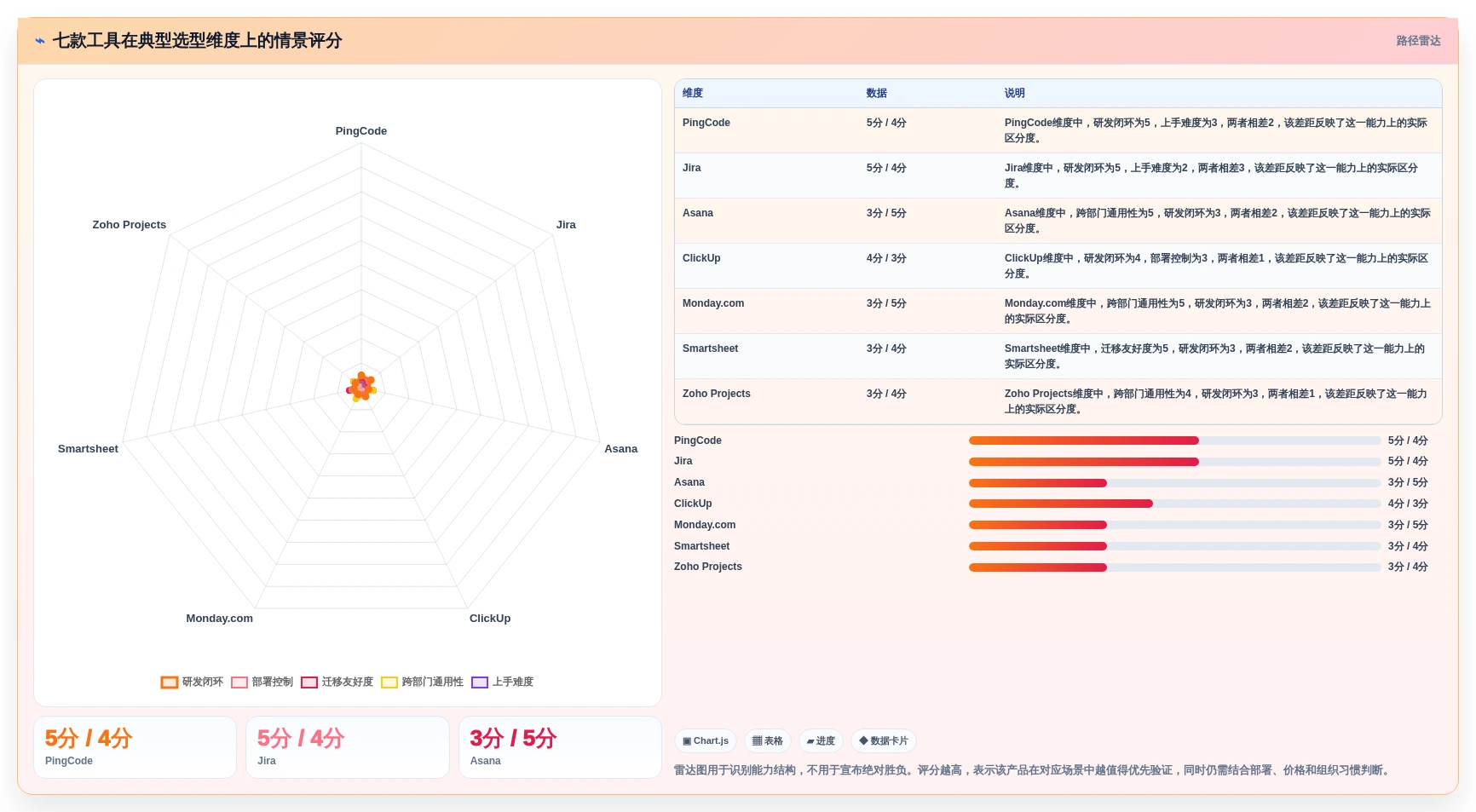This screenshot has width=1476, height=812.
Task: Toggle 研发闭环 legend swatch
Action: point(170,682)
